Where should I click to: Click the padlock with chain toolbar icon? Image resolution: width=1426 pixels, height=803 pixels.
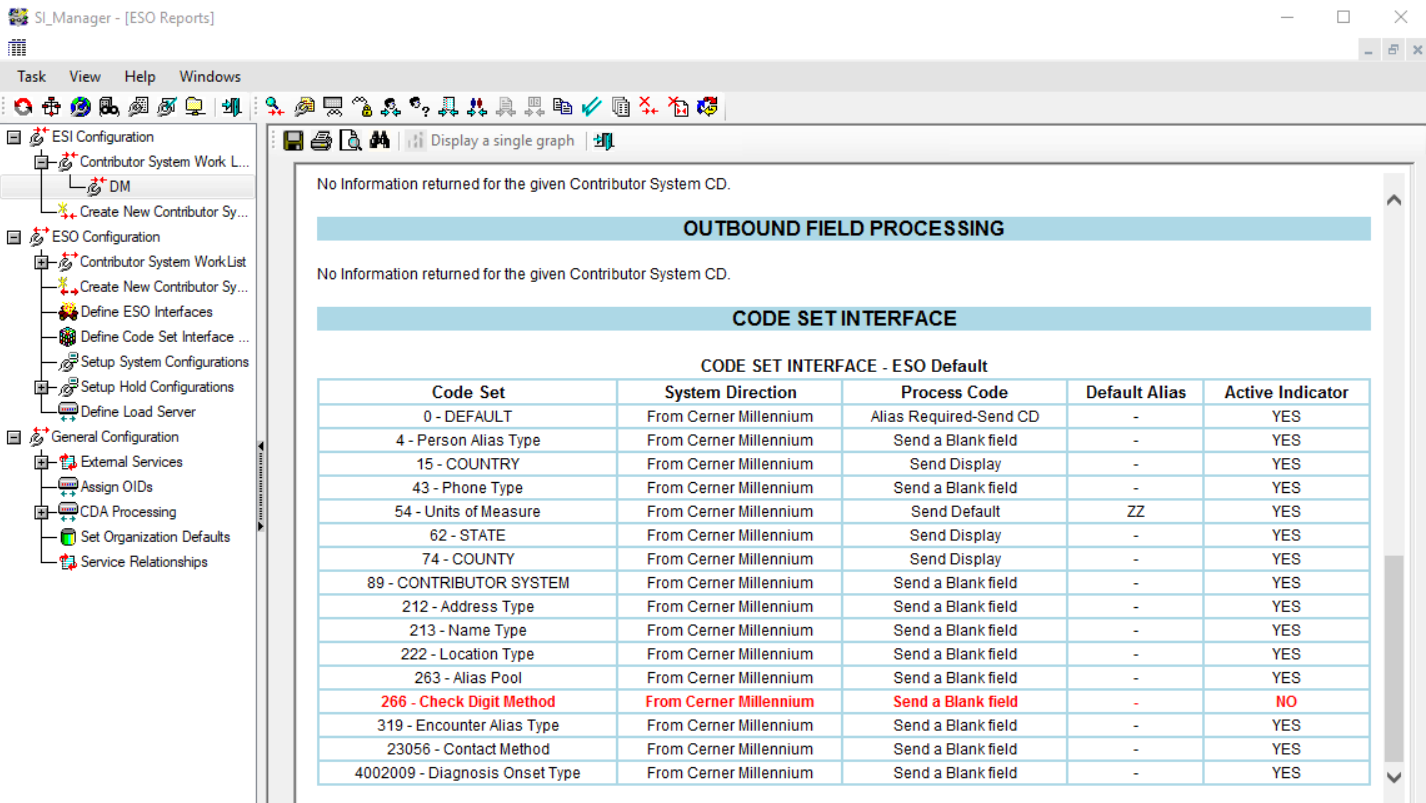[x=362, y=107]
